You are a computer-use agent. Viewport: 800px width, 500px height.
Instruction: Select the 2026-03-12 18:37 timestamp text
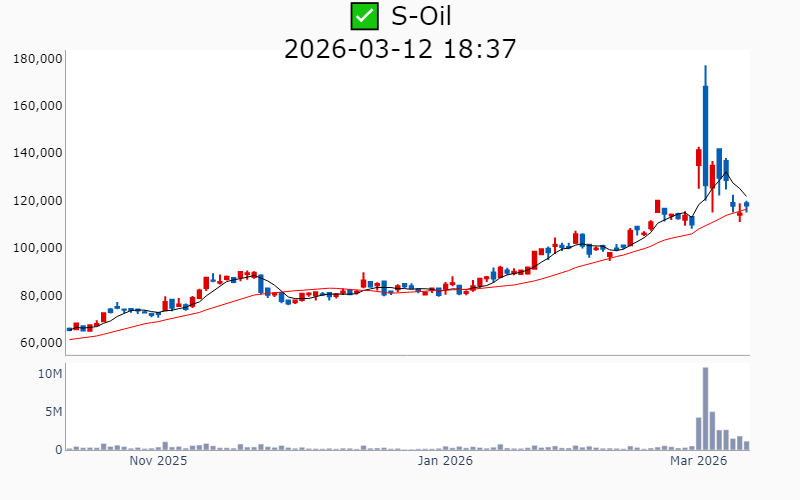[x=400, y=48]
